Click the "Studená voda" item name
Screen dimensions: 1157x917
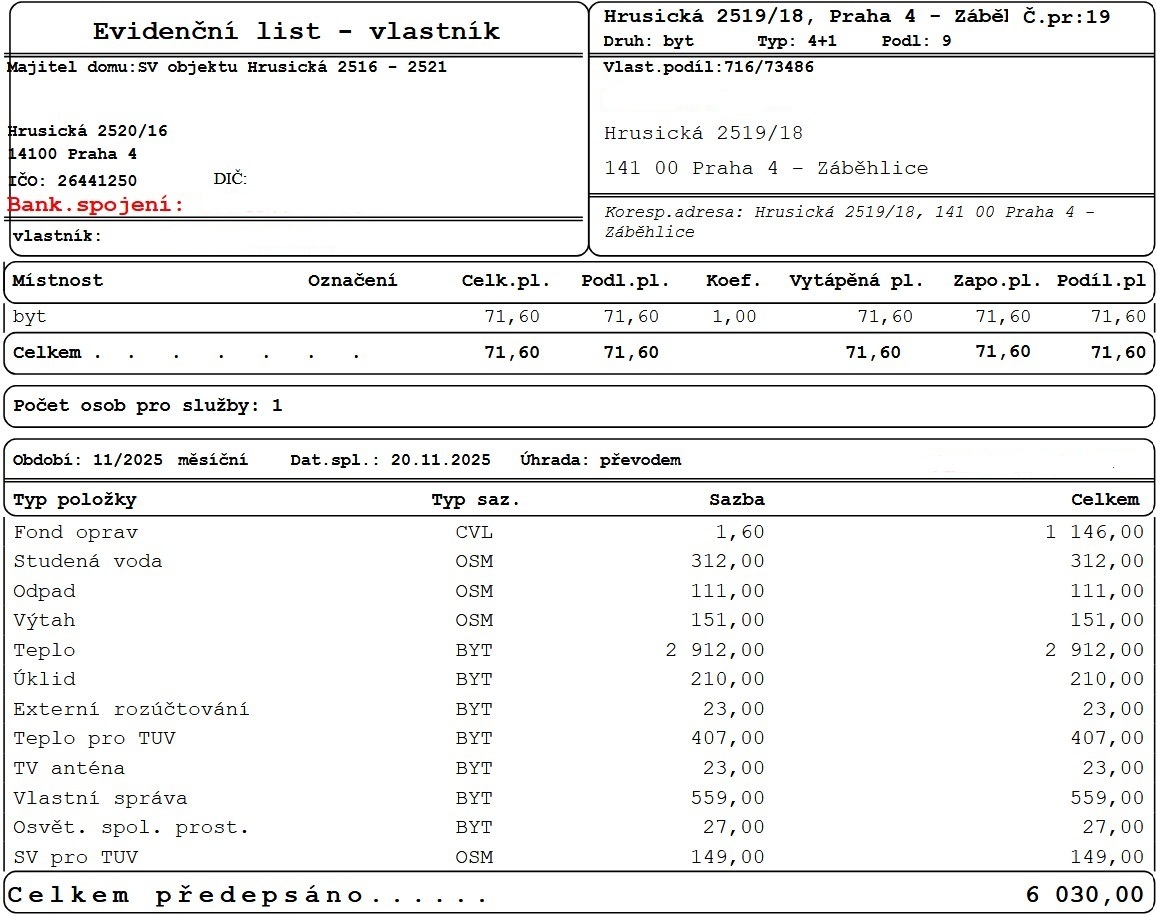tap(87, 561)
